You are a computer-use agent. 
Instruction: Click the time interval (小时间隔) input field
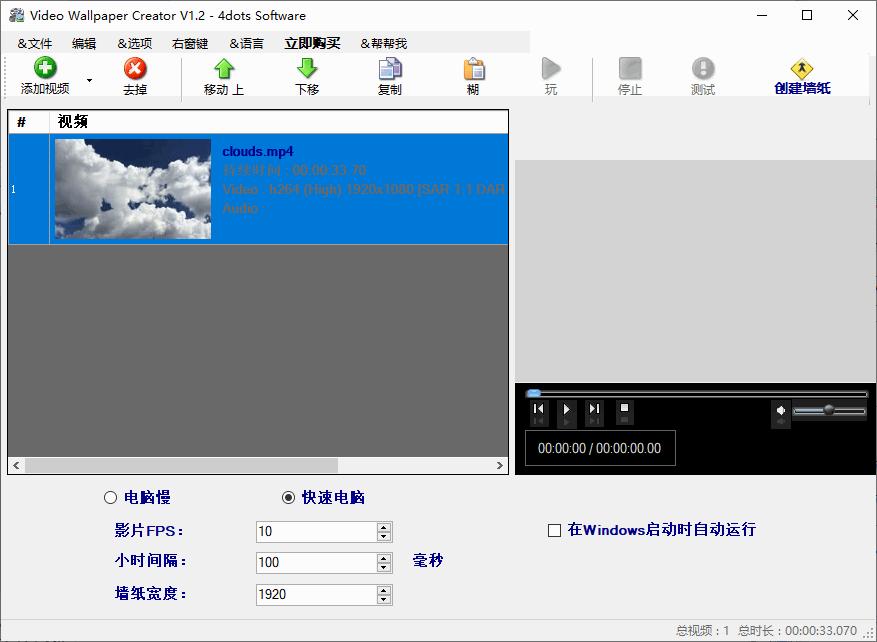tap(317, 562)
